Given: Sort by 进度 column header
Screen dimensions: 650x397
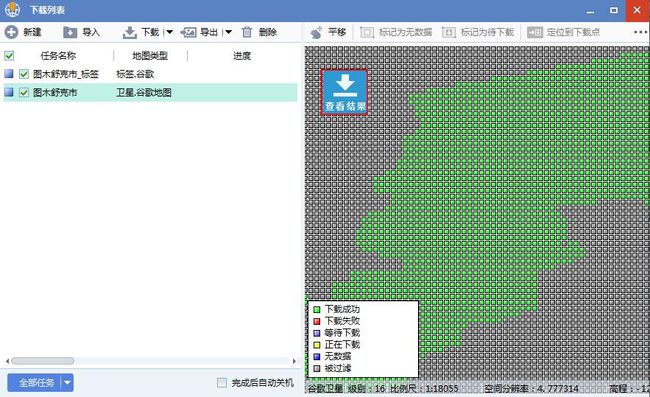Looking at the screenshot, I should [242, 56].
